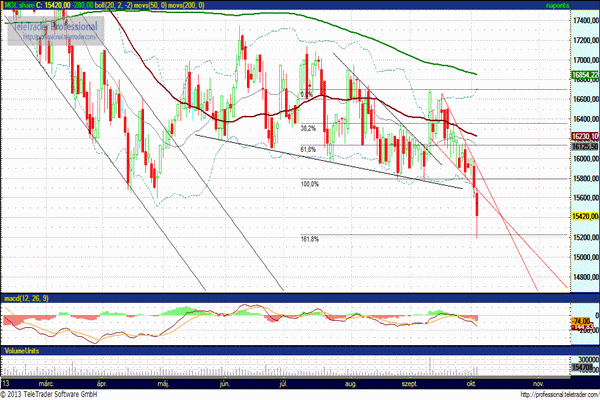Click the green 16854,22 price tag
The image size is (600, 400).
pos(583,76)
